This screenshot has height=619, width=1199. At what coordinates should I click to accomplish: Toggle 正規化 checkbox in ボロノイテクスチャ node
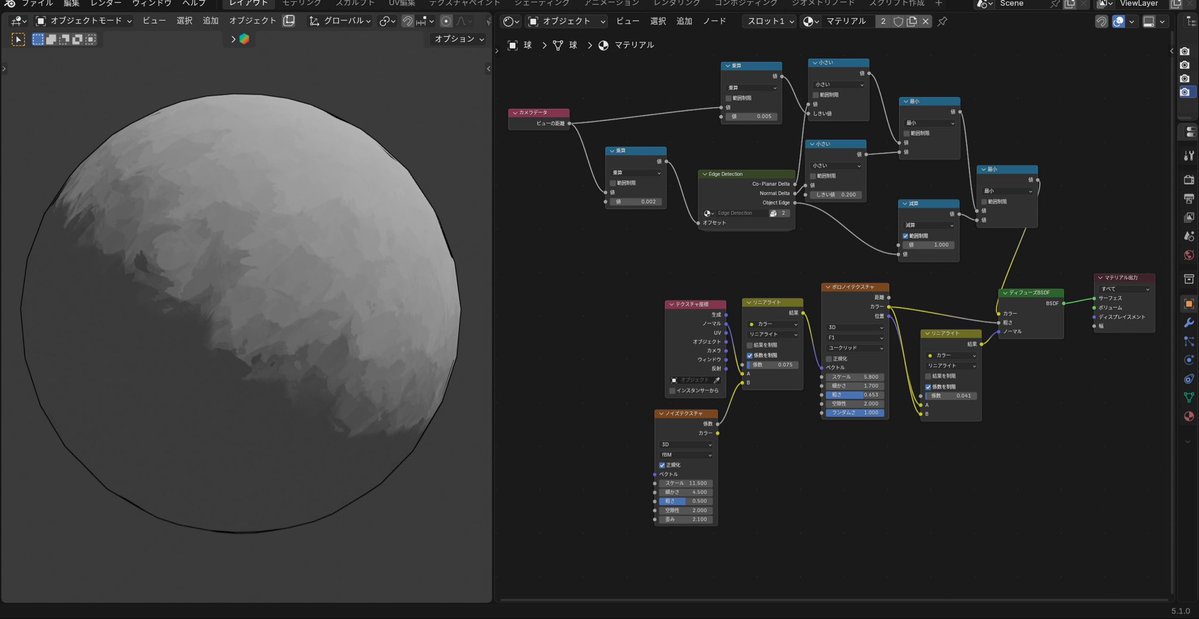pyautogui.click(x=828, y=358)
